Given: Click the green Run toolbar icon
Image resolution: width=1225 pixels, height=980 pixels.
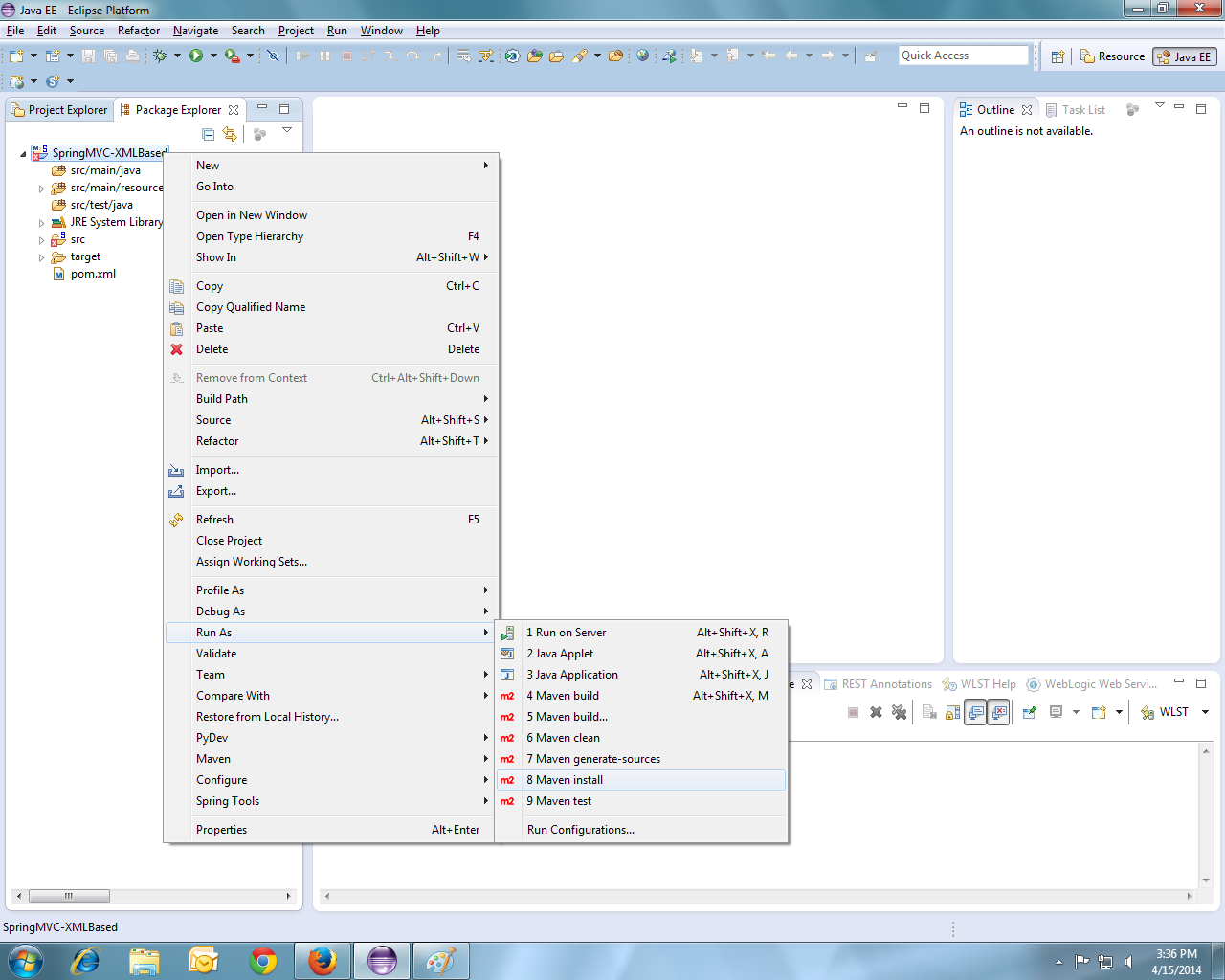Looking at the screenshot, I should coord(196,56).
